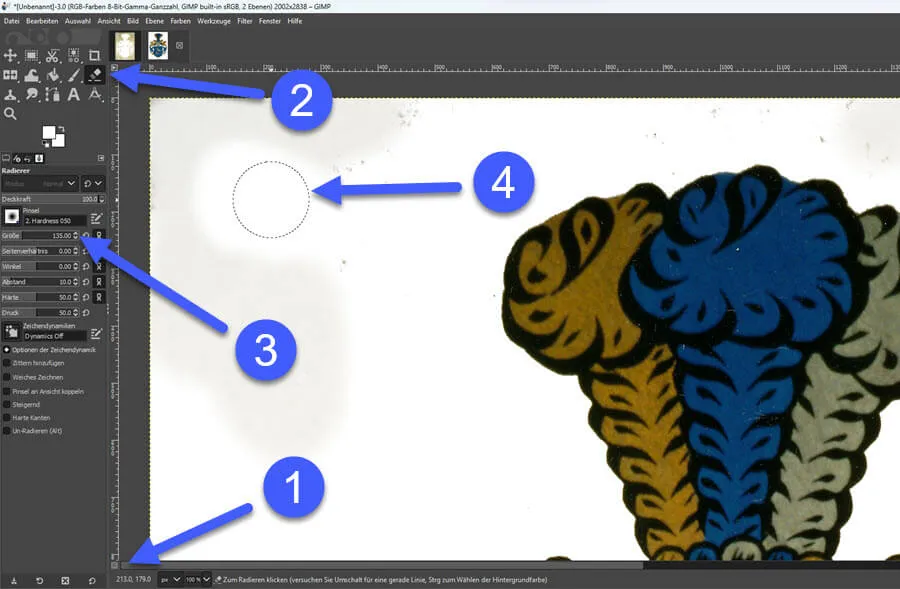Select the Text tool
This screenshot has width=900, height=589.
(x=74, y=95)
